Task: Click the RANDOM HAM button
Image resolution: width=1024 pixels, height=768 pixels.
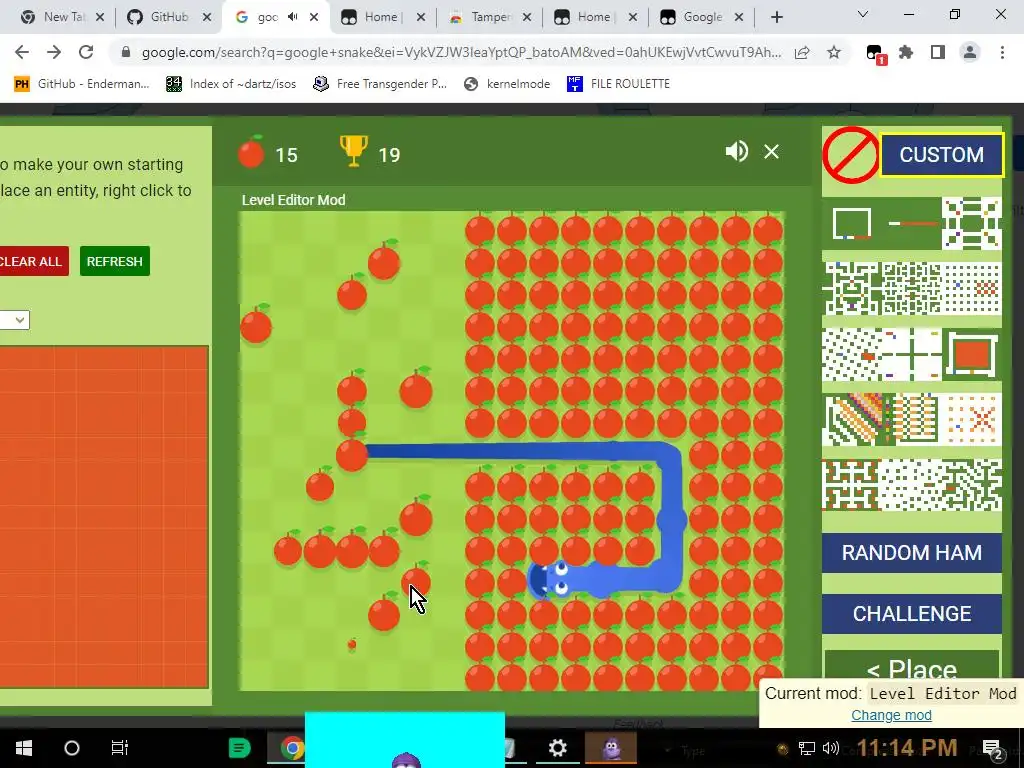Action: tap(912, 552)
